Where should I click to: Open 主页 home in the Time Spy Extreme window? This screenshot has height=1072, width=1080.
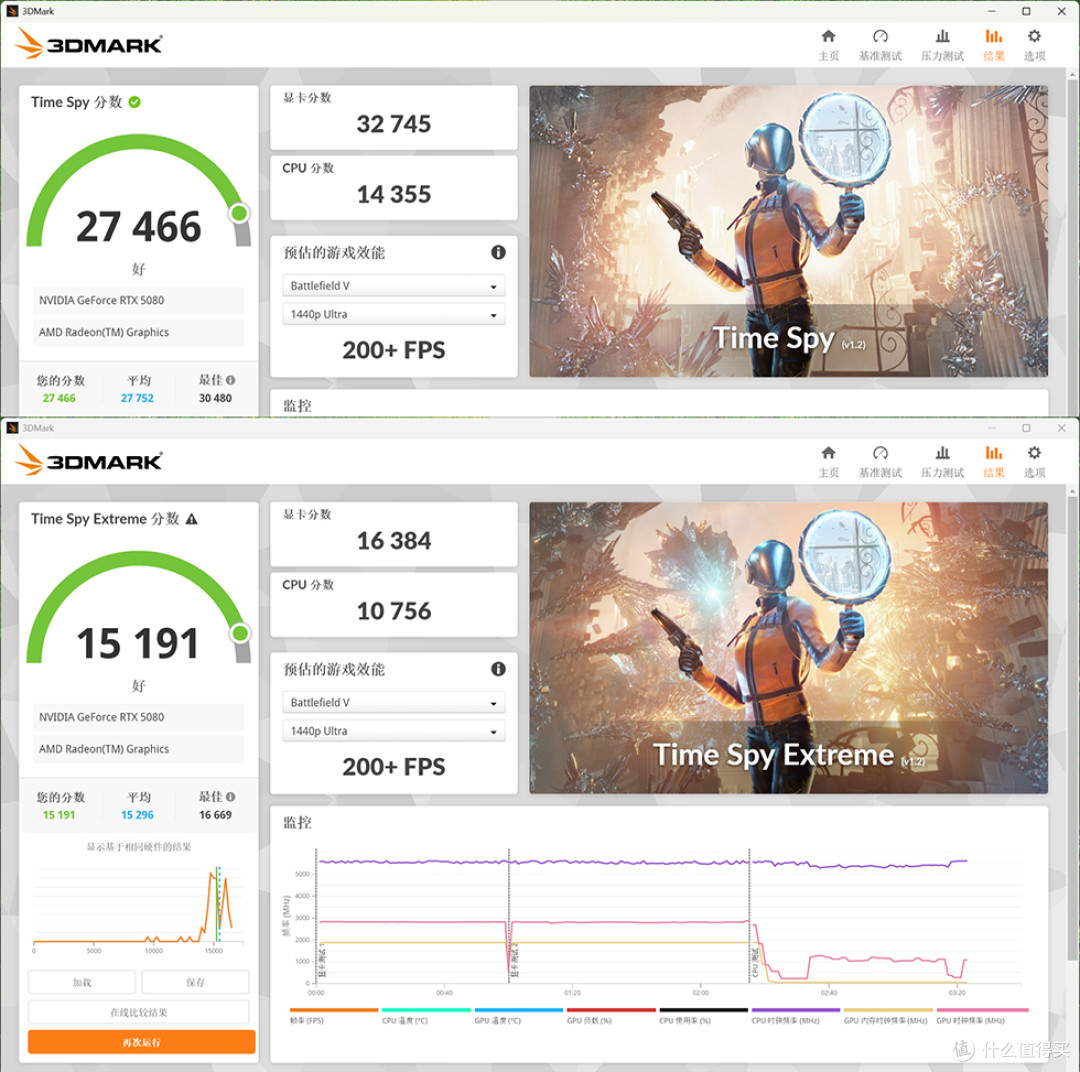828,462
